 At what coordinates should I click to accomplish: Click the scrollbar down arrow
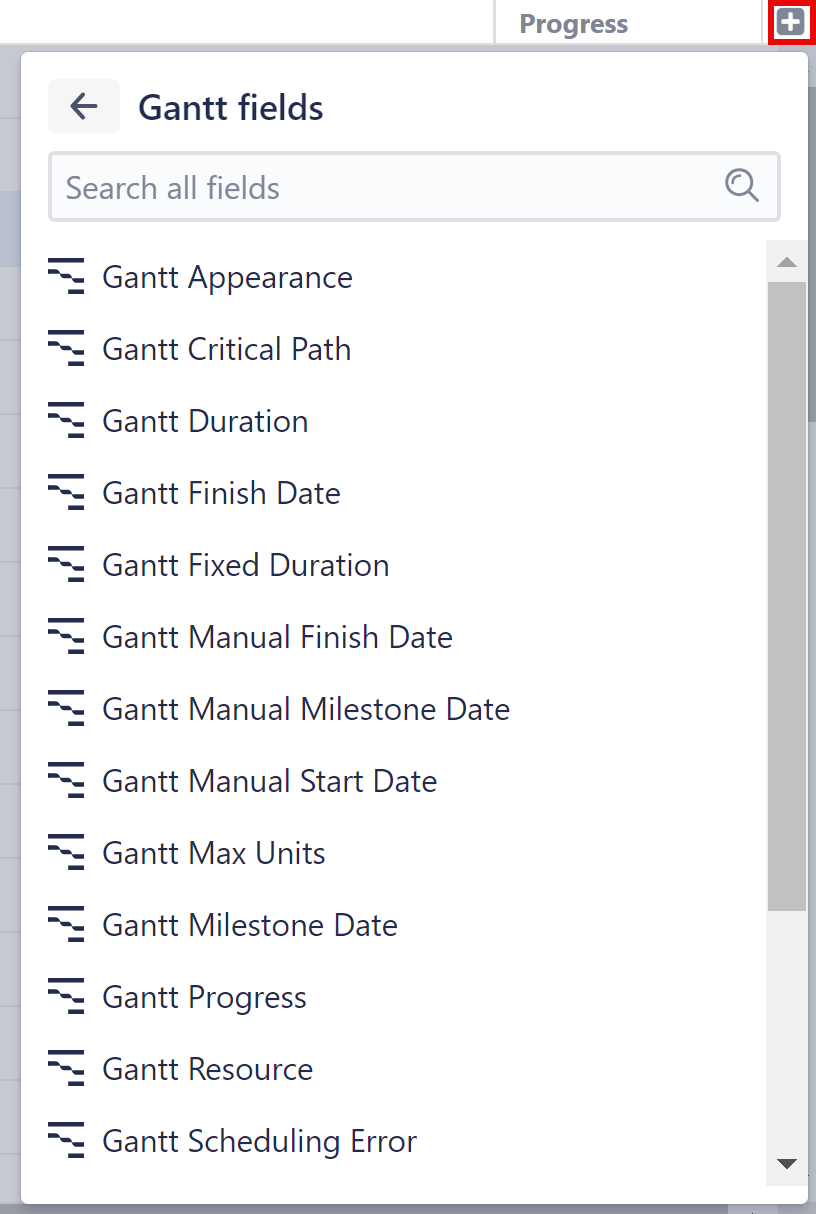point(787,1165)
